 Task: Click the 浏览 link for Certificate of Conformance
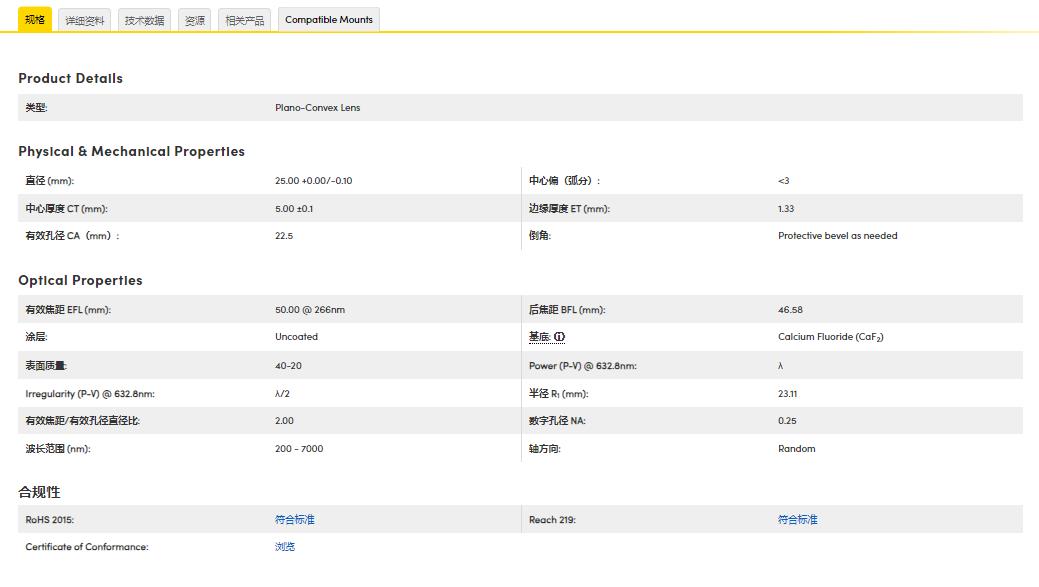tap(285, 547)
